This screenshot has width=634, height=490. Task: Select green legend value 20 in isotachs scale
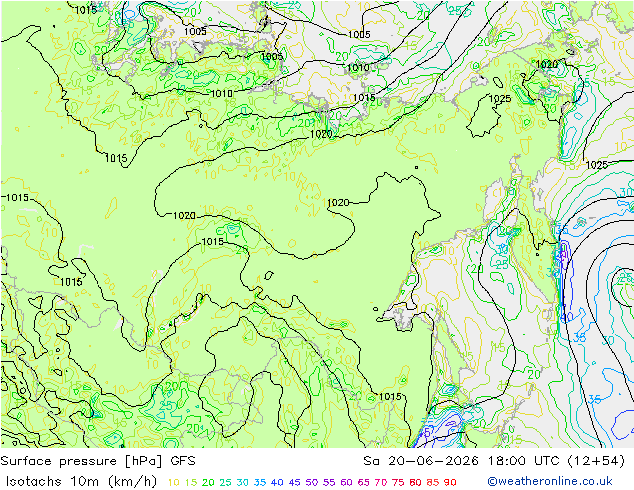click(208, 482)
